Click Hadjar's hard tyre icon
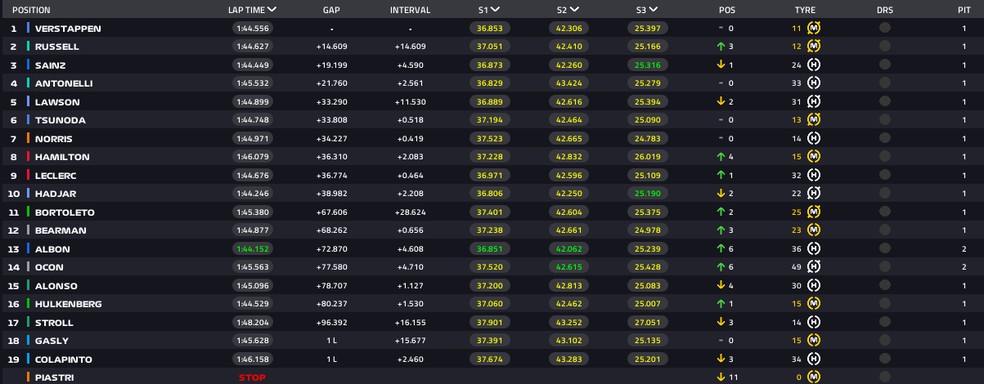Screen dimensions: 984x384 pos(814,193)
